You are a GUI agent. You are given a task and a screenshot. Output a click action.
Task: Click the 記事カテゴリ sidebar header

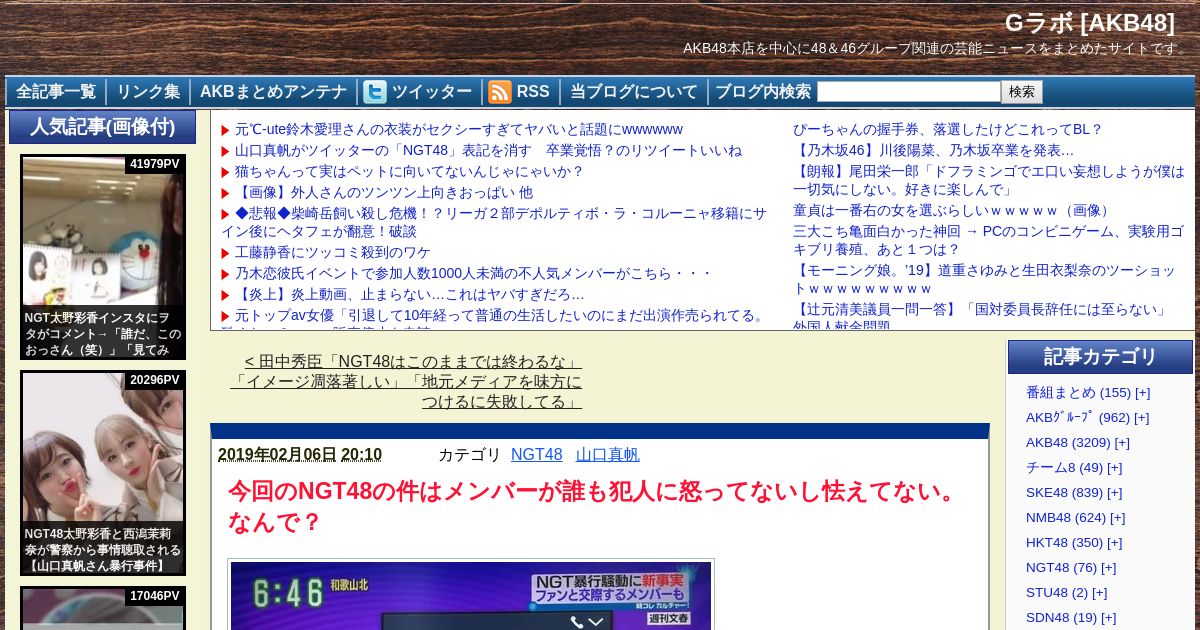pos(1100,357)
